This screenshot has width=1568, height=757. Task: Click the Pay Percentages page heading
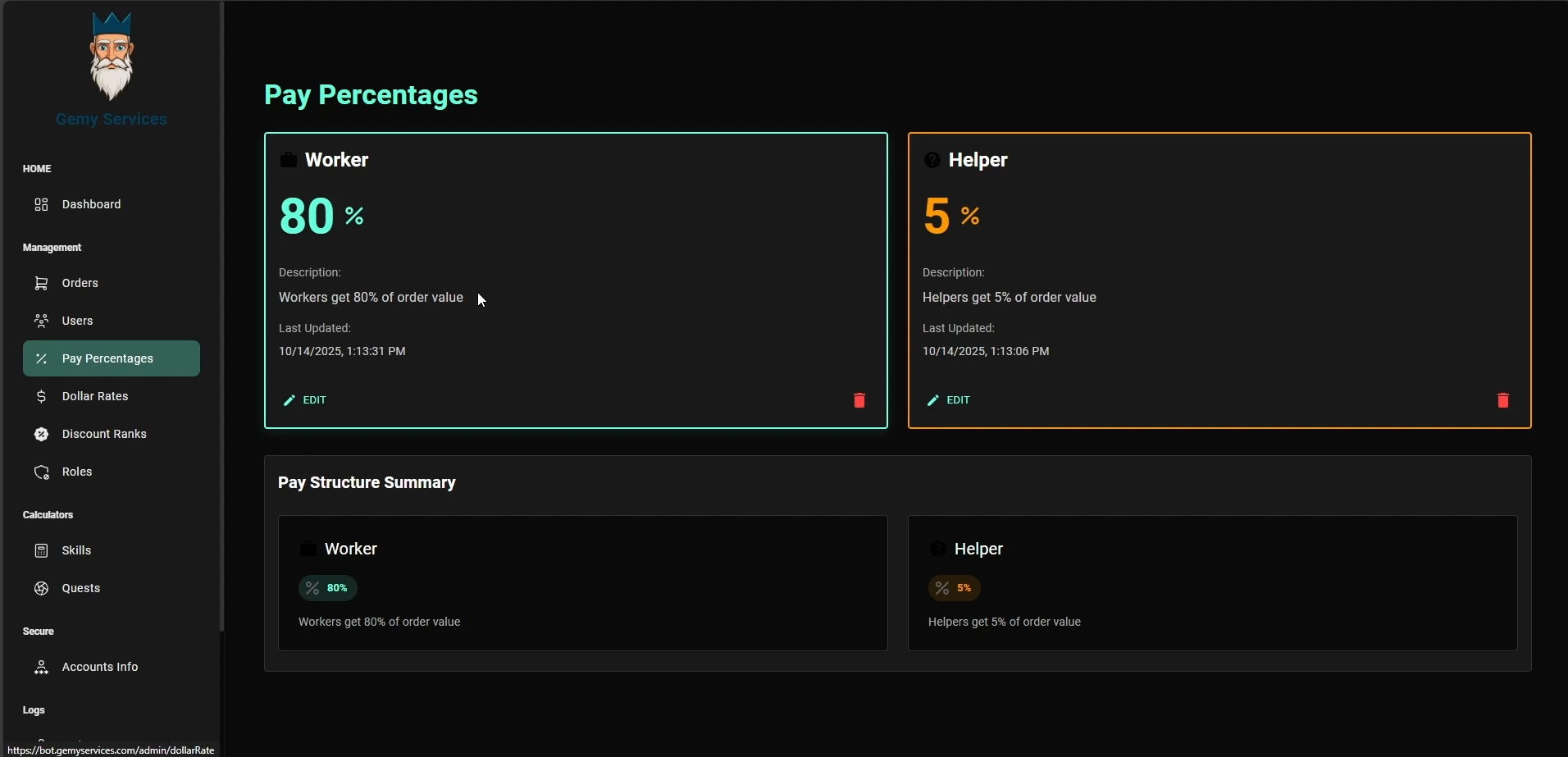pyautogui.click(x=371, y=95)
